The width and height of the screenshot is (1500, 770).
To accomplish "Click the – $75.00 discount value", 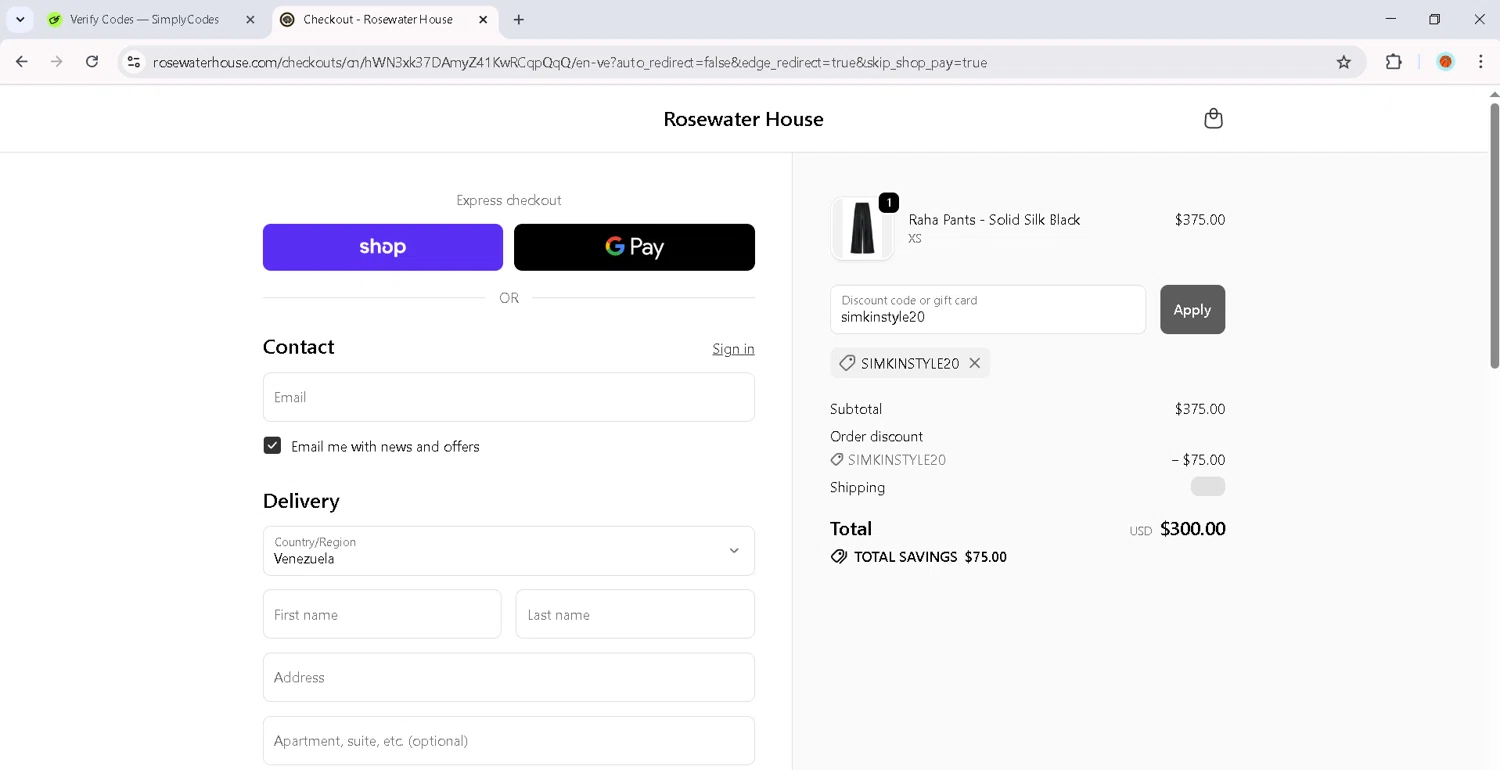I will point(1198,460).
